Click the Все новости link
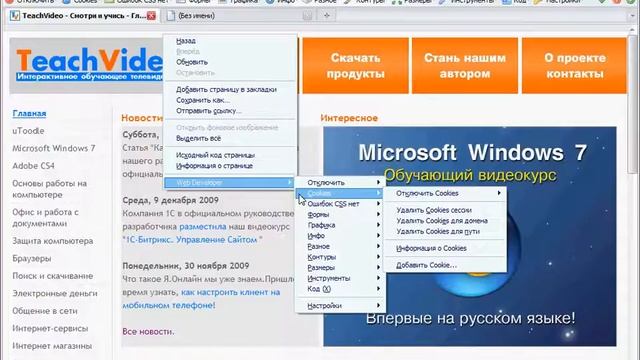 pyautogui.click(x=148, y=331)
